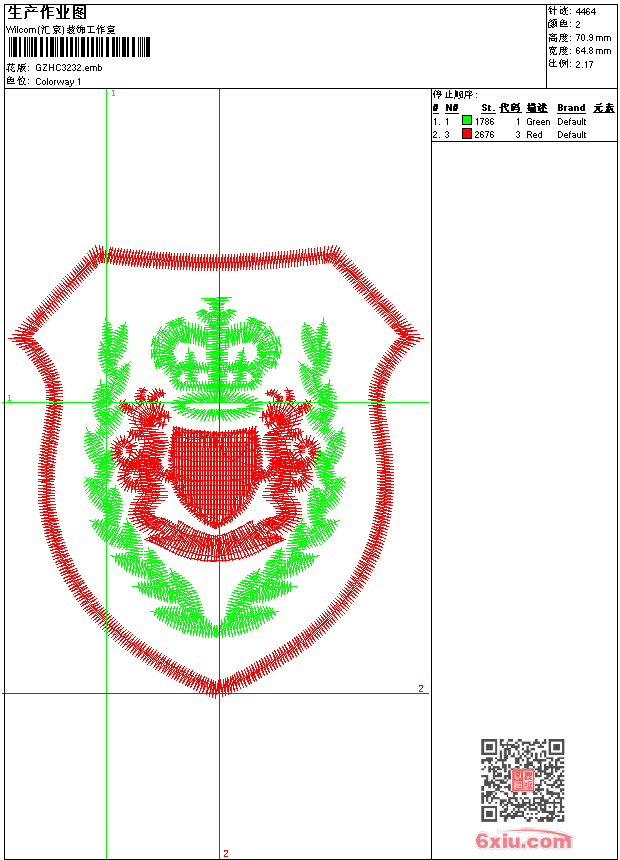The image size is (620, 860).
Task: Click the QR code above the 6xiu.com watermark
Action: (523, 780)
